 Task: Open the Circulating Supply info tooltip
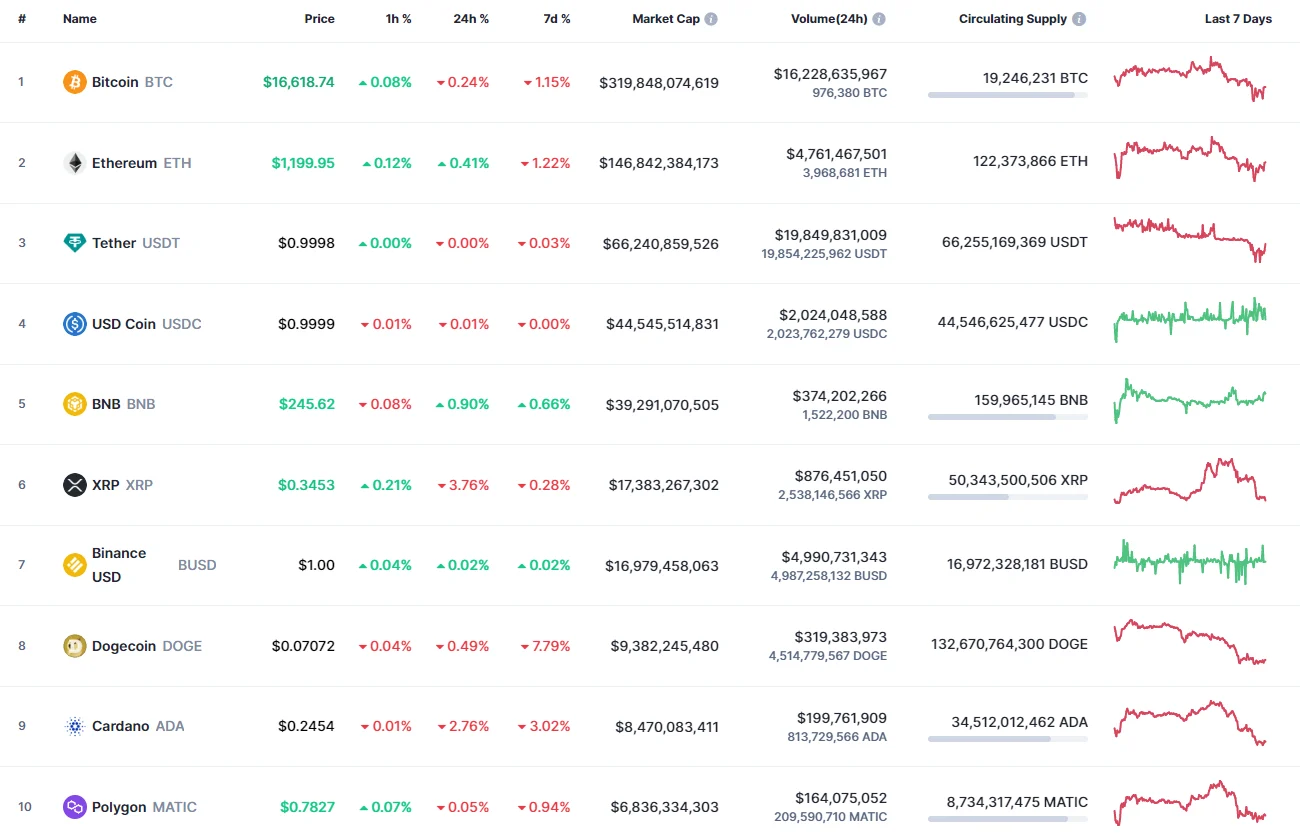pyautogui.click(x=1078, y=17)
